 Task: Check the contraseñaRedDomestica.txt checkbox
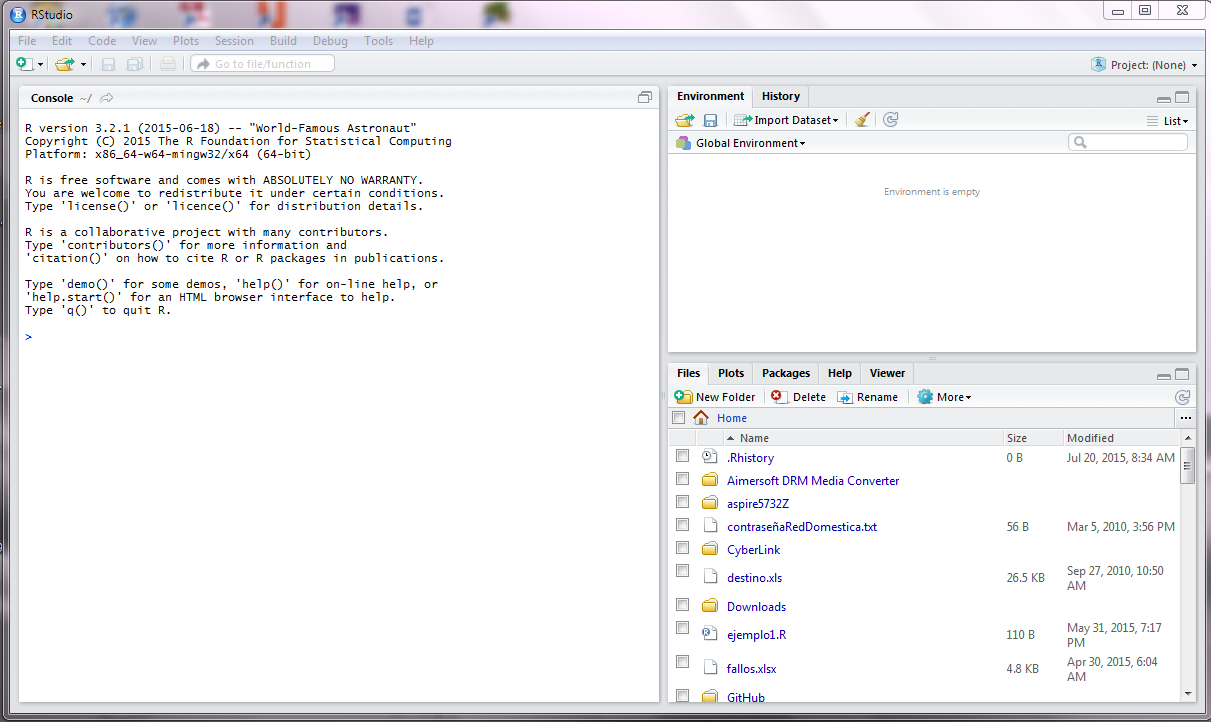[682, 525]
